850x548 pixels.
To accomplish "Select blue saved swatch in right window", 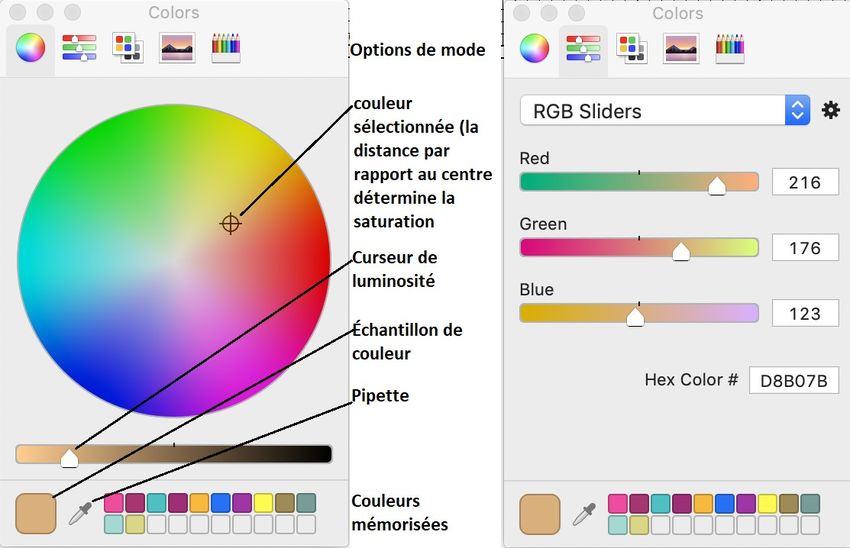I will click(725, 504).
